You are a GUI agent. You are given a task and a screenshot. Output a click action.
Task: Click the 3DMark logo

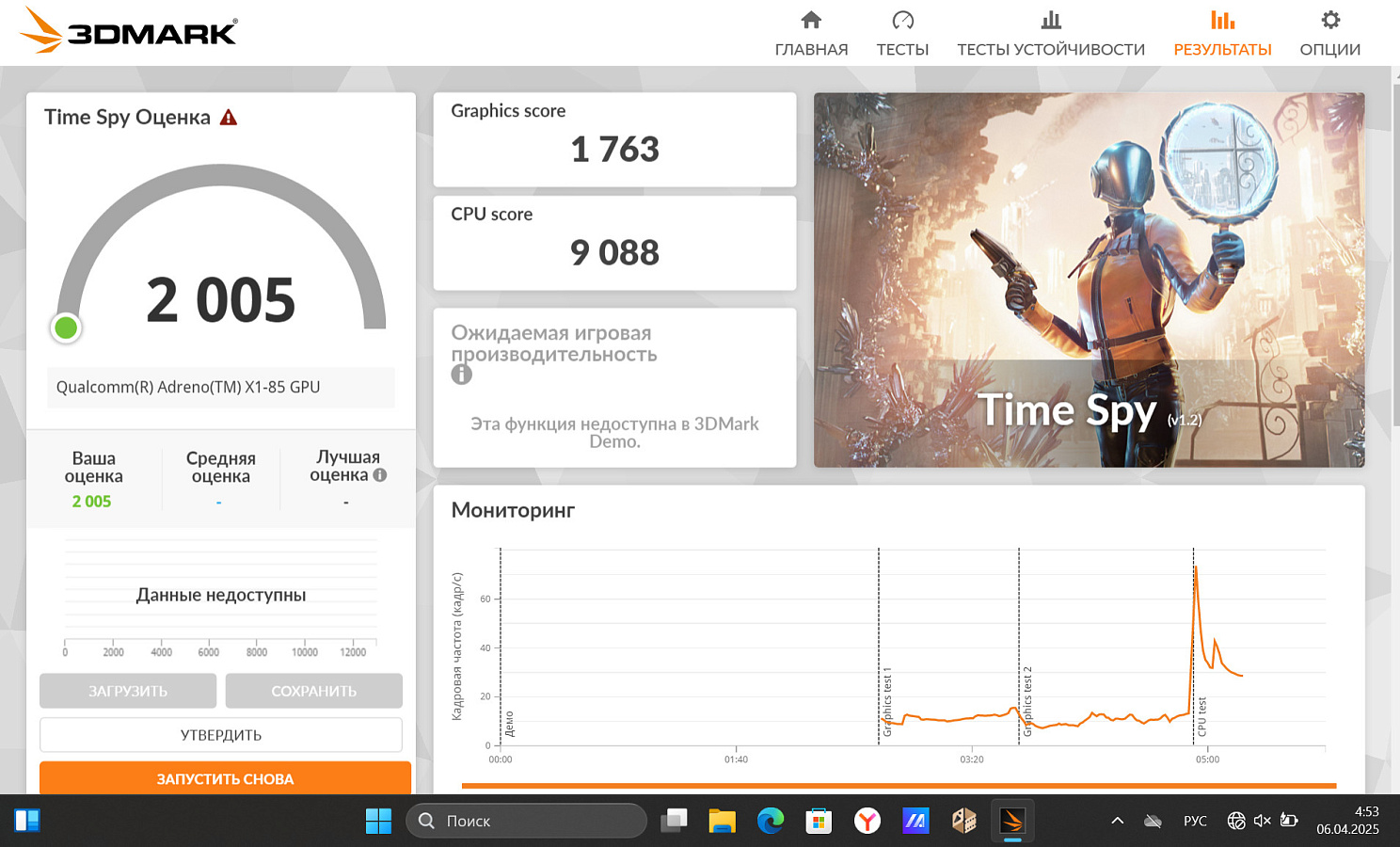tap(129, 30)
